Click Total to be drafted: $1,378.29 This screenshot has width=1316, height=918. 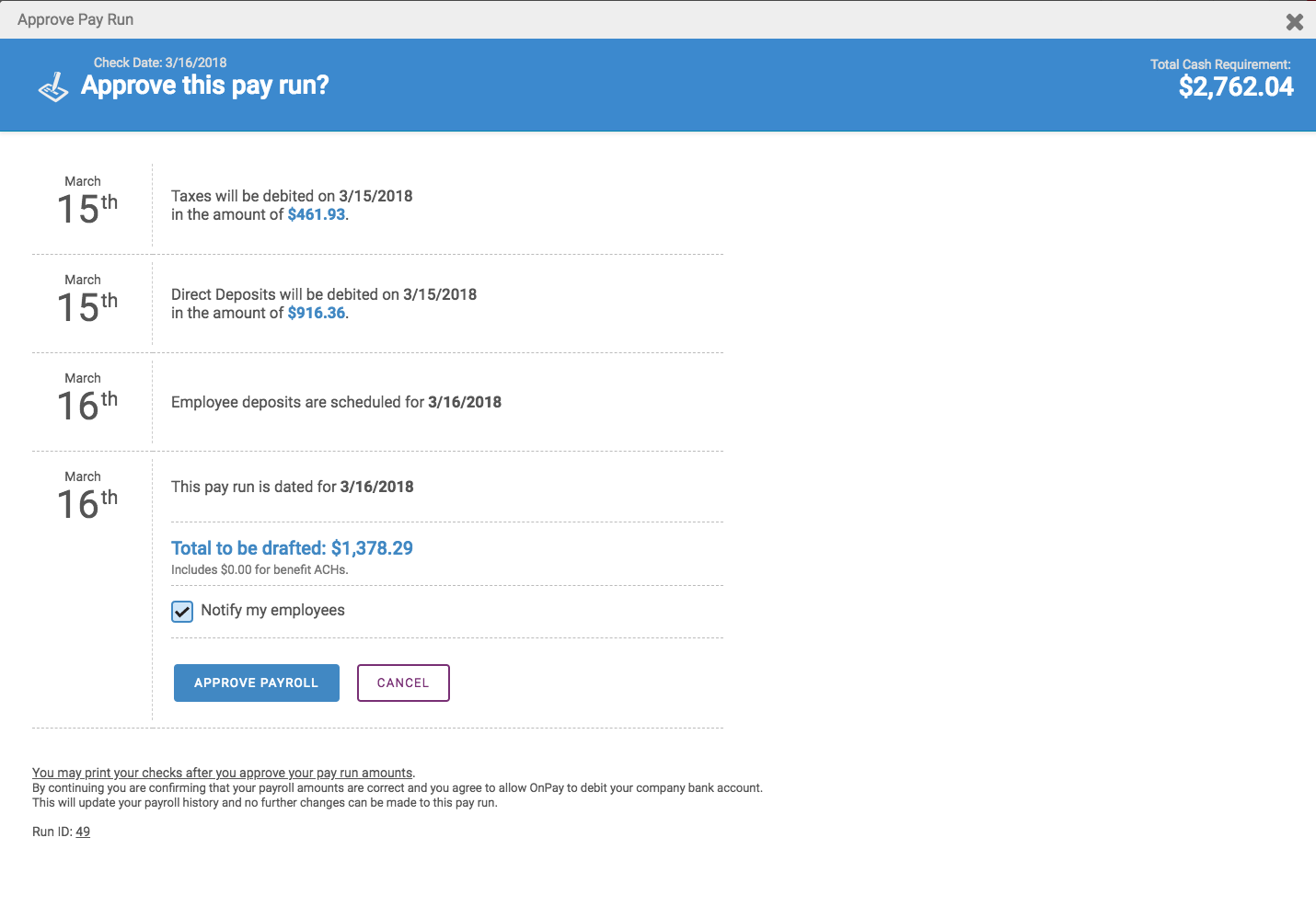(292, 548)
